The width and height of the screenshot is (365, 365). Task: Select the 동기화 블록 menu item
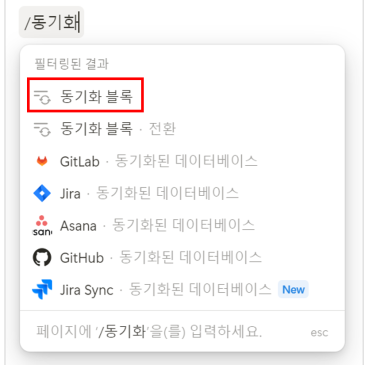tap(182, 96)
